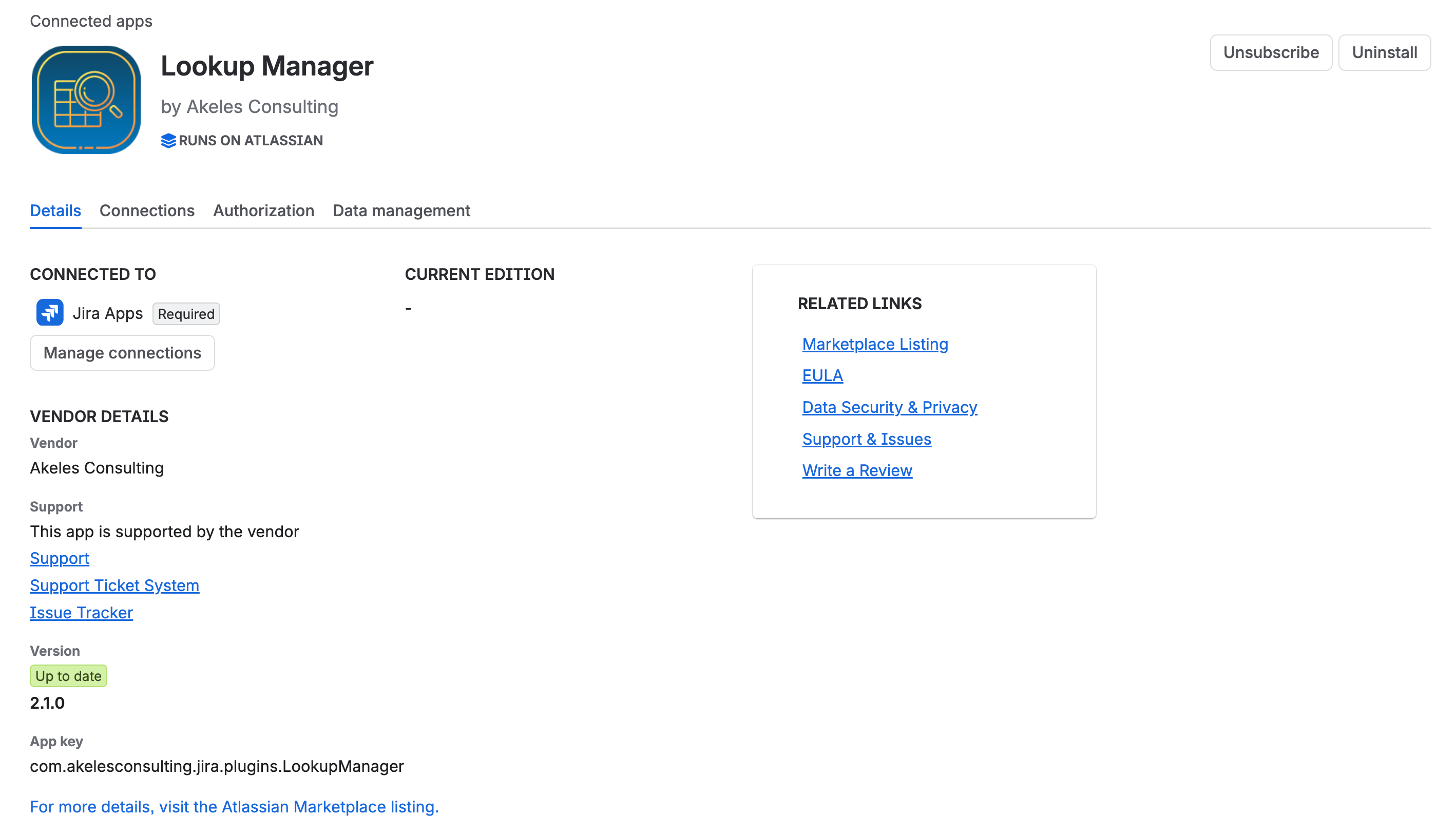Click the Jira Apps label
The height and width of the screenshot is (834, 1456).
tap(108, 313)
